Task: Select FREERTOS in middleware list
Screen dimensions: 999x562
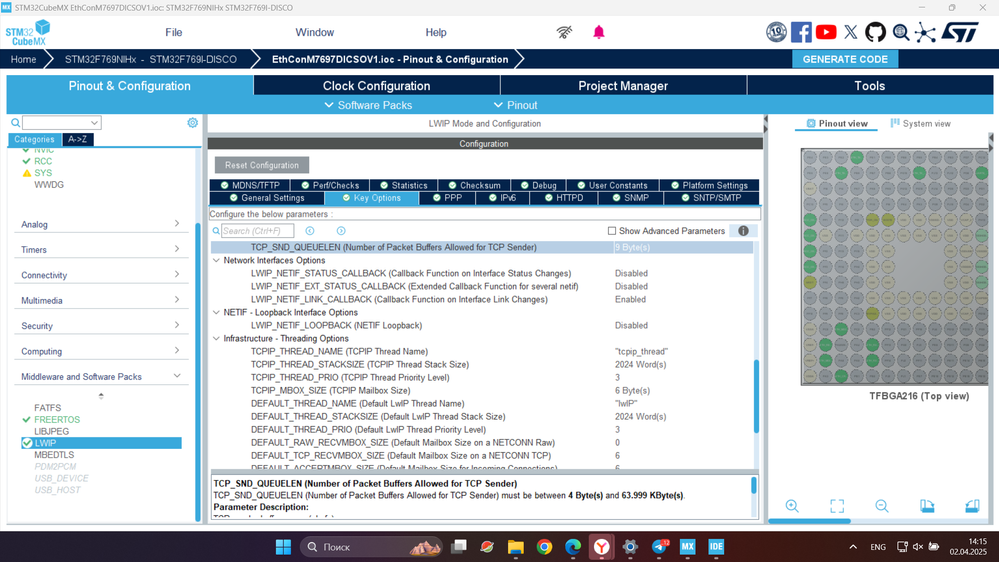Action: pos(57,419)
